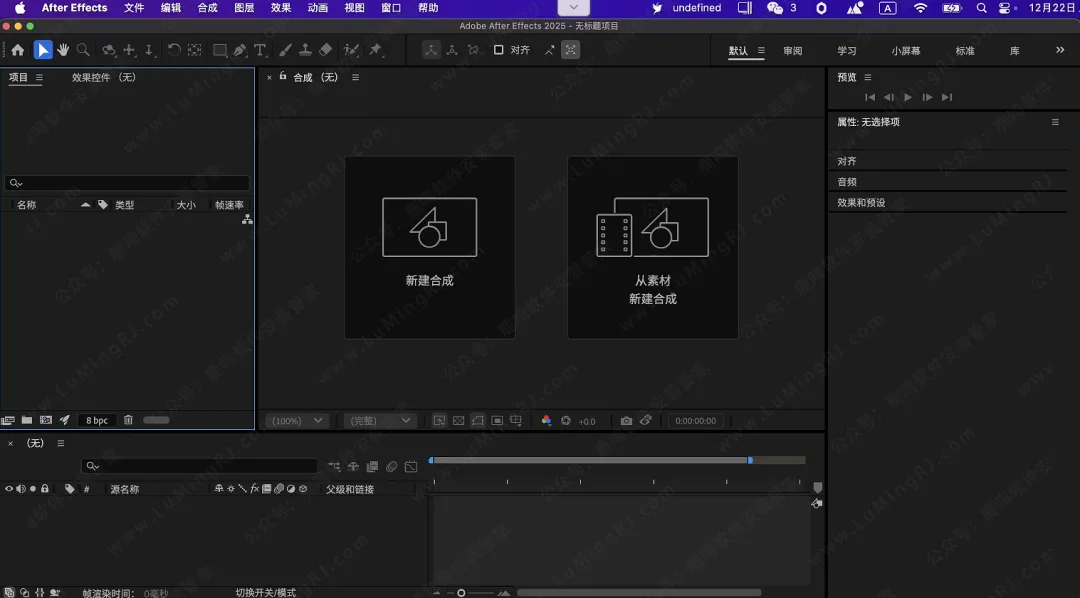The height and width of the screenshot is (598, 1080).
Task: Activate the Type text tool
Action: tap(261, 50)
